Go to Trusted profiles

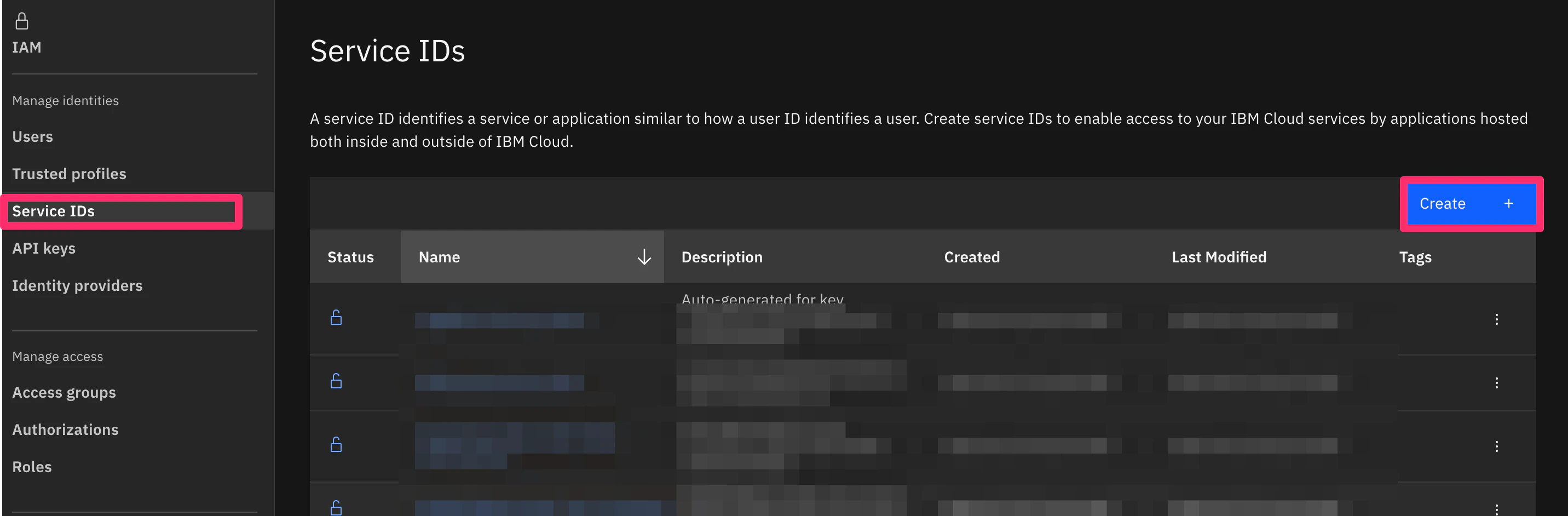coord(70,174)
